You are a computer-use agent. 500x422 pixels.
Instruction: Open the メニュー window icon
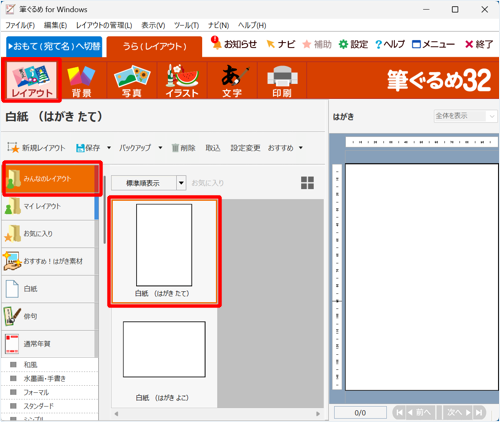(x=416, y=44)
